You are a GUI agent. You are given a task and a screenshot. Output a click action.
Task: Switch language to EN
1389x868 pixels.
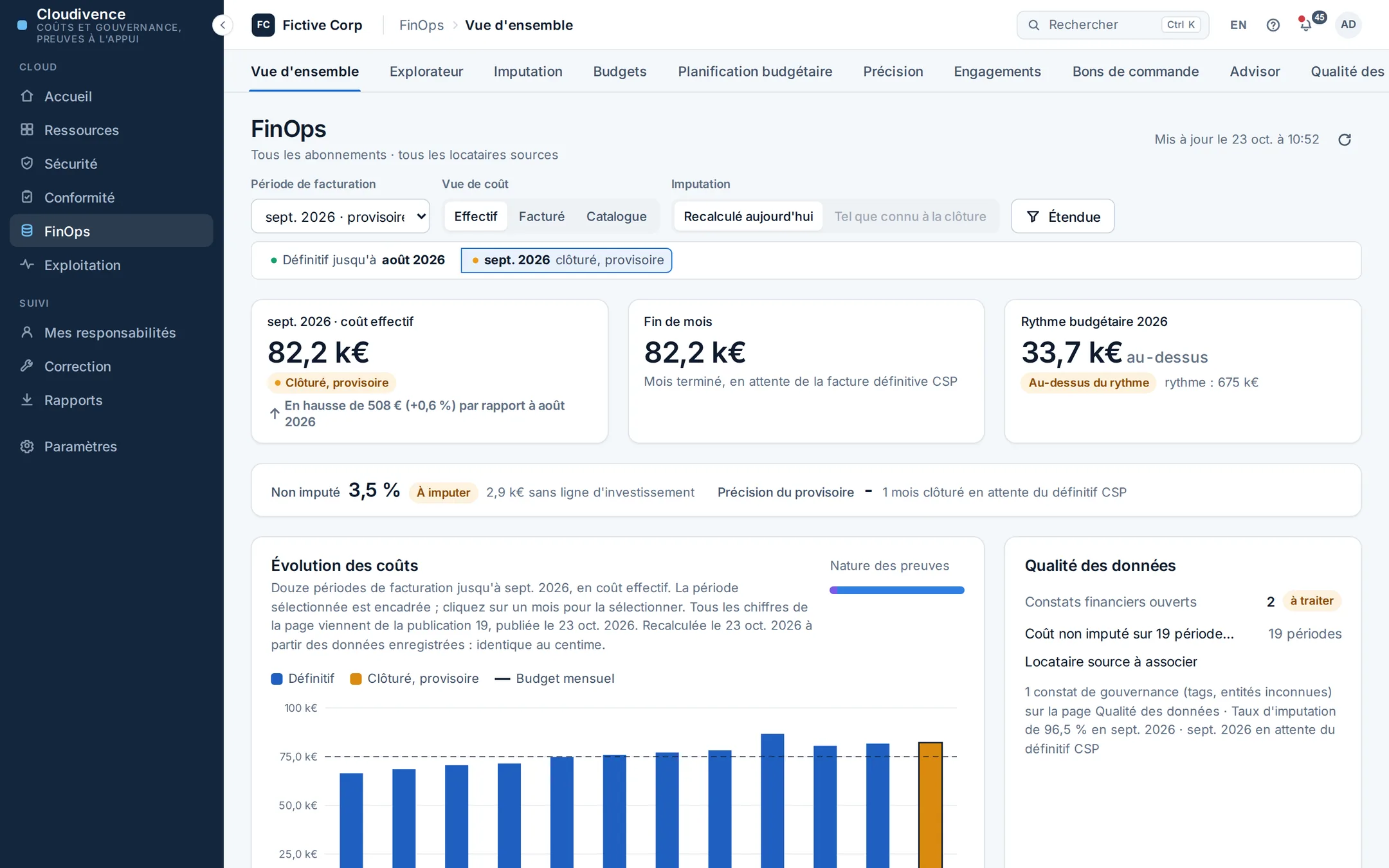point(1239,25)
